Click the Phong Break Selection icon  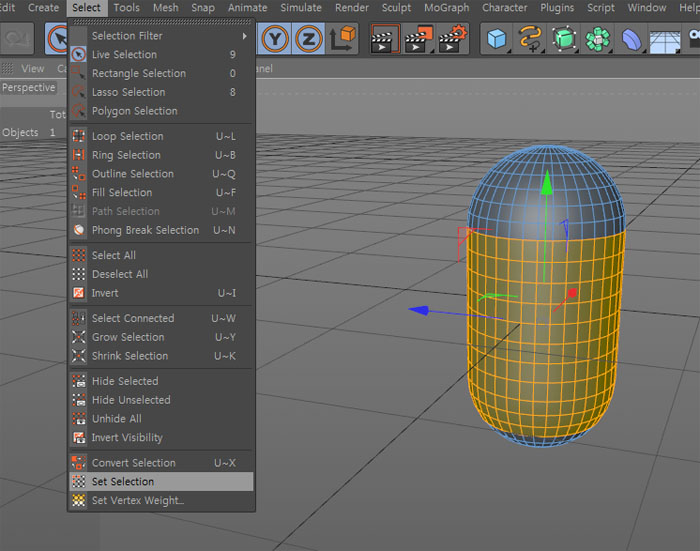point(79,230)
